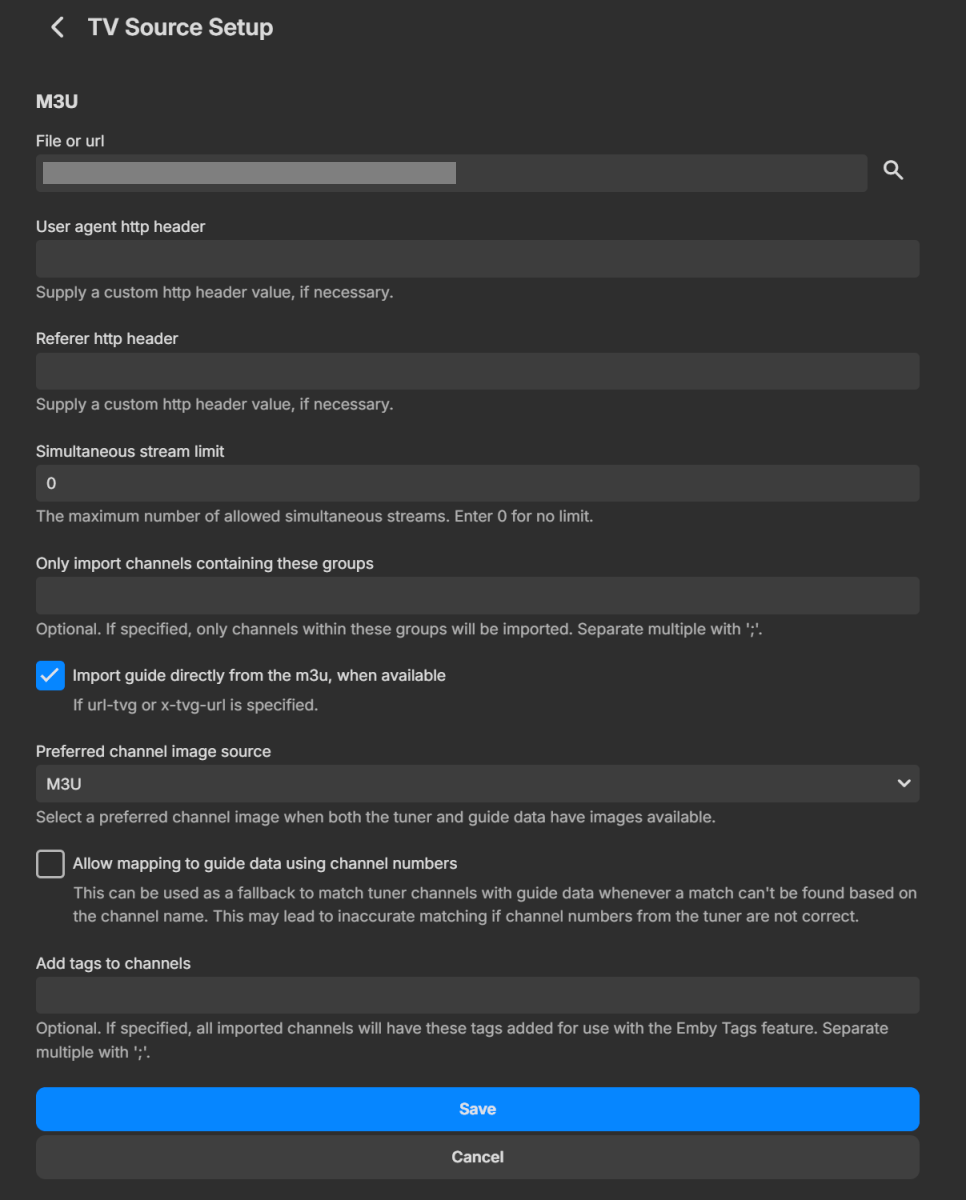Click the User agent http header field
Screen dimensions: 966x1200
point(477,258)
